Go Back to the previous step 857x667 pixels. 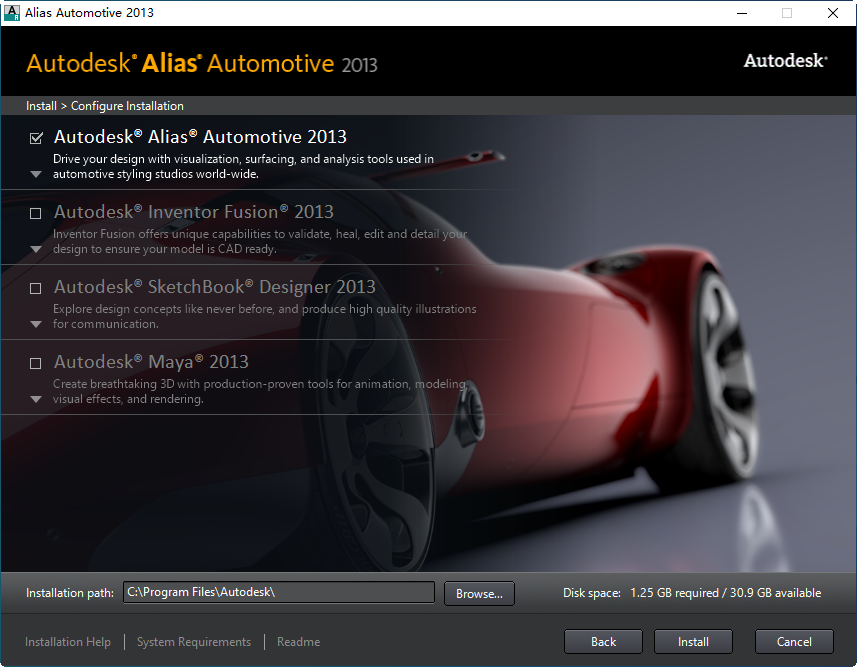(603, 641)
